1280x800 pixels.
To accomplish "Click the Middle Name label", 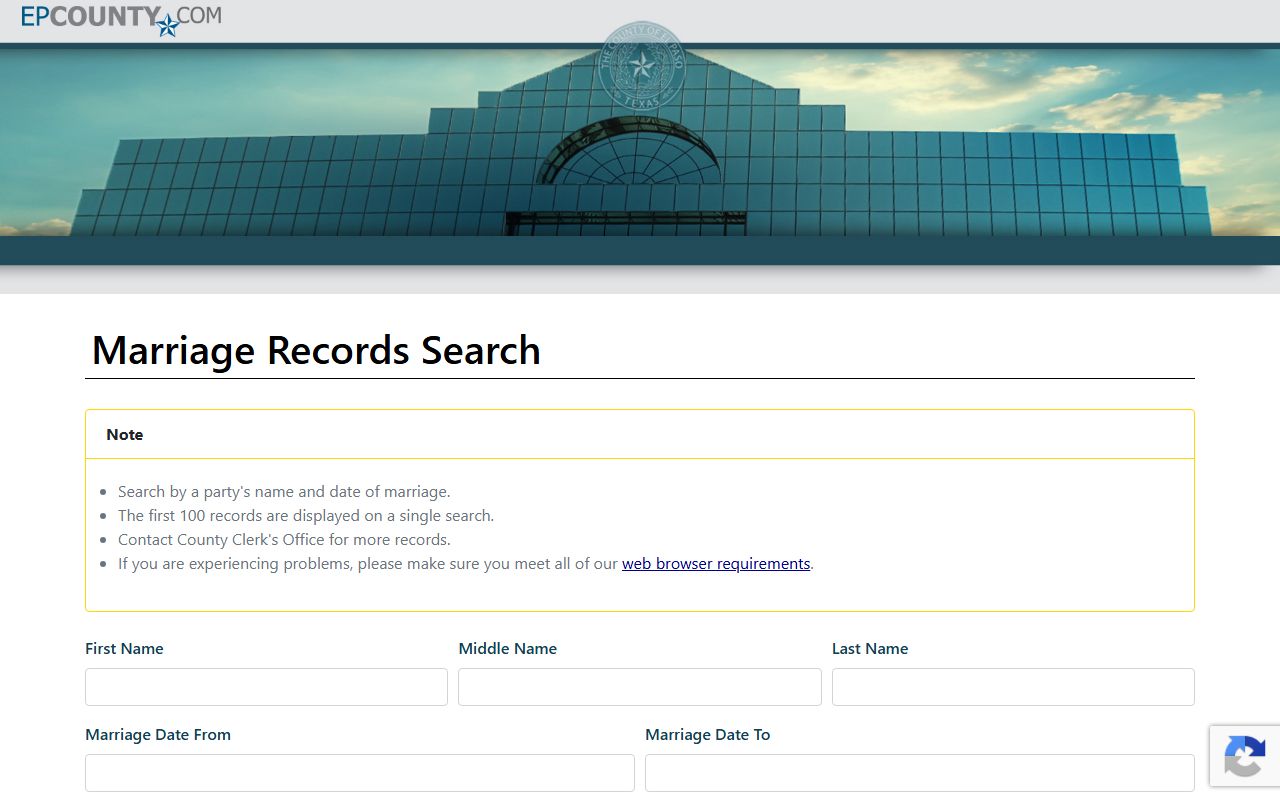I will 508,649.
